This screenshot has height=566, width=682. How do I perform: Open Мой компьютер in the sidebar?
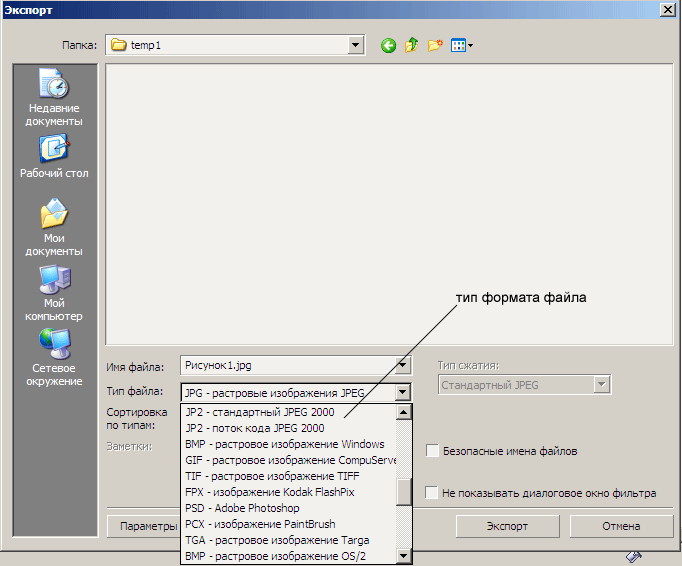[x=54, y=293]
